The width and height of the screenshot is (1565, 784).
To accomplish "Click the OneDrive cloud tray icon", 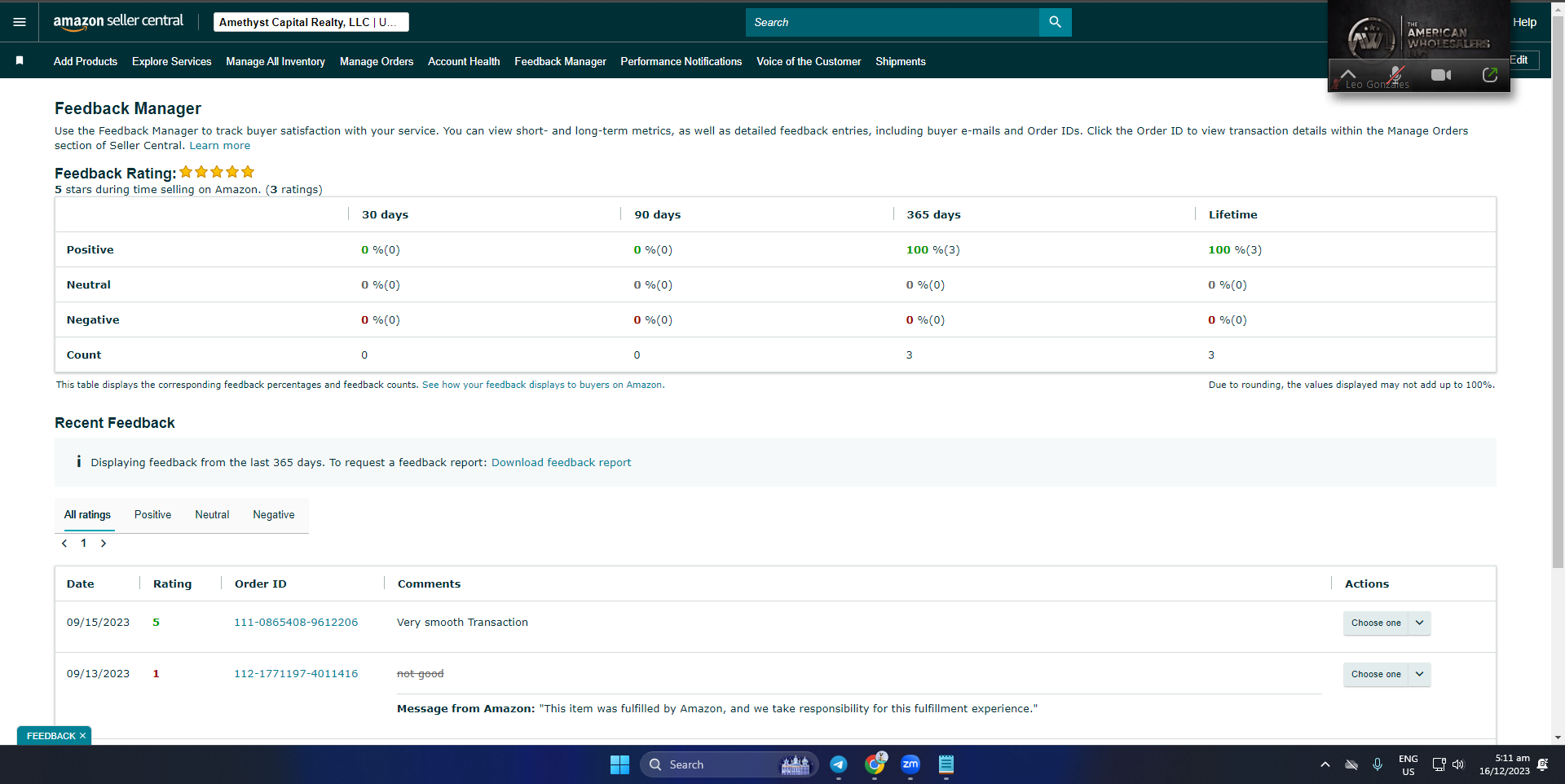I will coord(1351,764).
